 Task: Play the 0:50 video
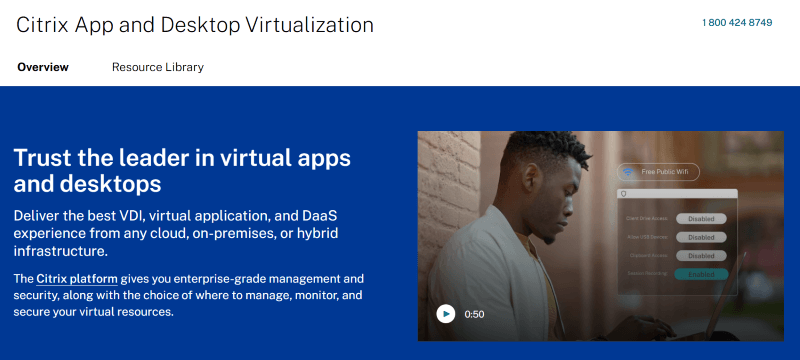coord(445,314)
